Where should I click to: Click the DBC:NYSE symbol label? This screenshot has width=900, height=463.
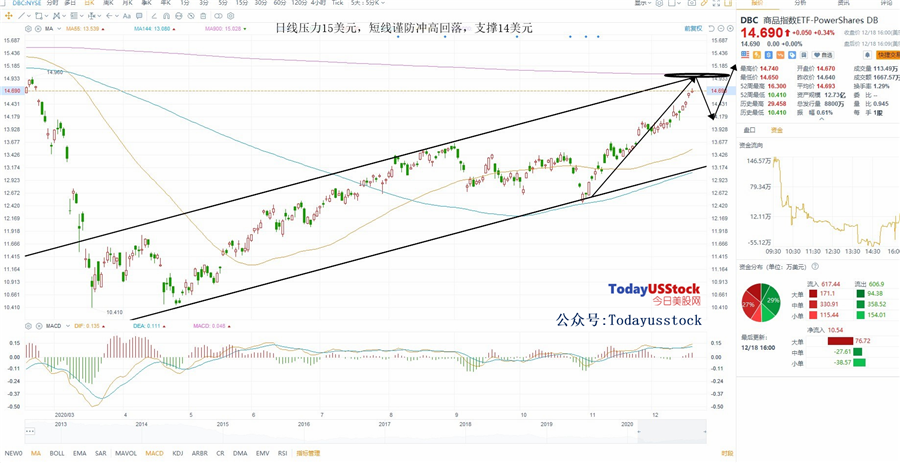click(x=29, y=3)
